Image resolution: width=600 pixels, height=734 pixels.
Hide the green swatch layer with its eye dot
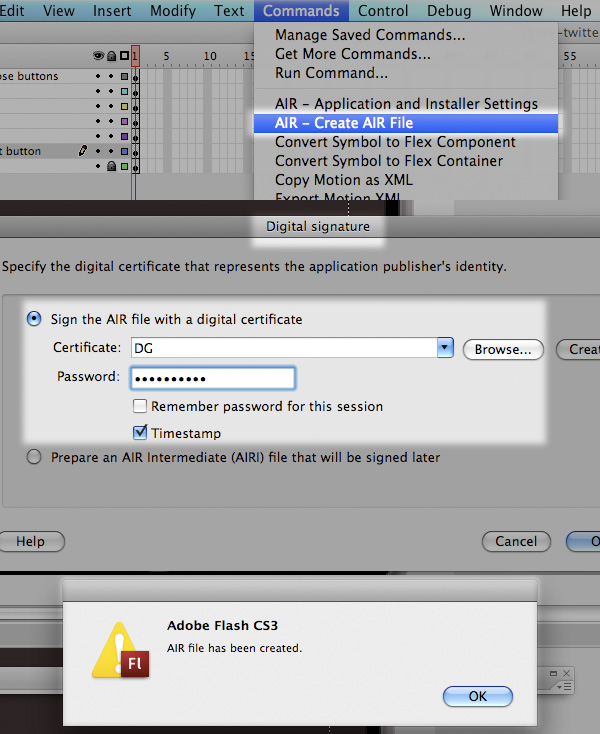tap(98, 166)
